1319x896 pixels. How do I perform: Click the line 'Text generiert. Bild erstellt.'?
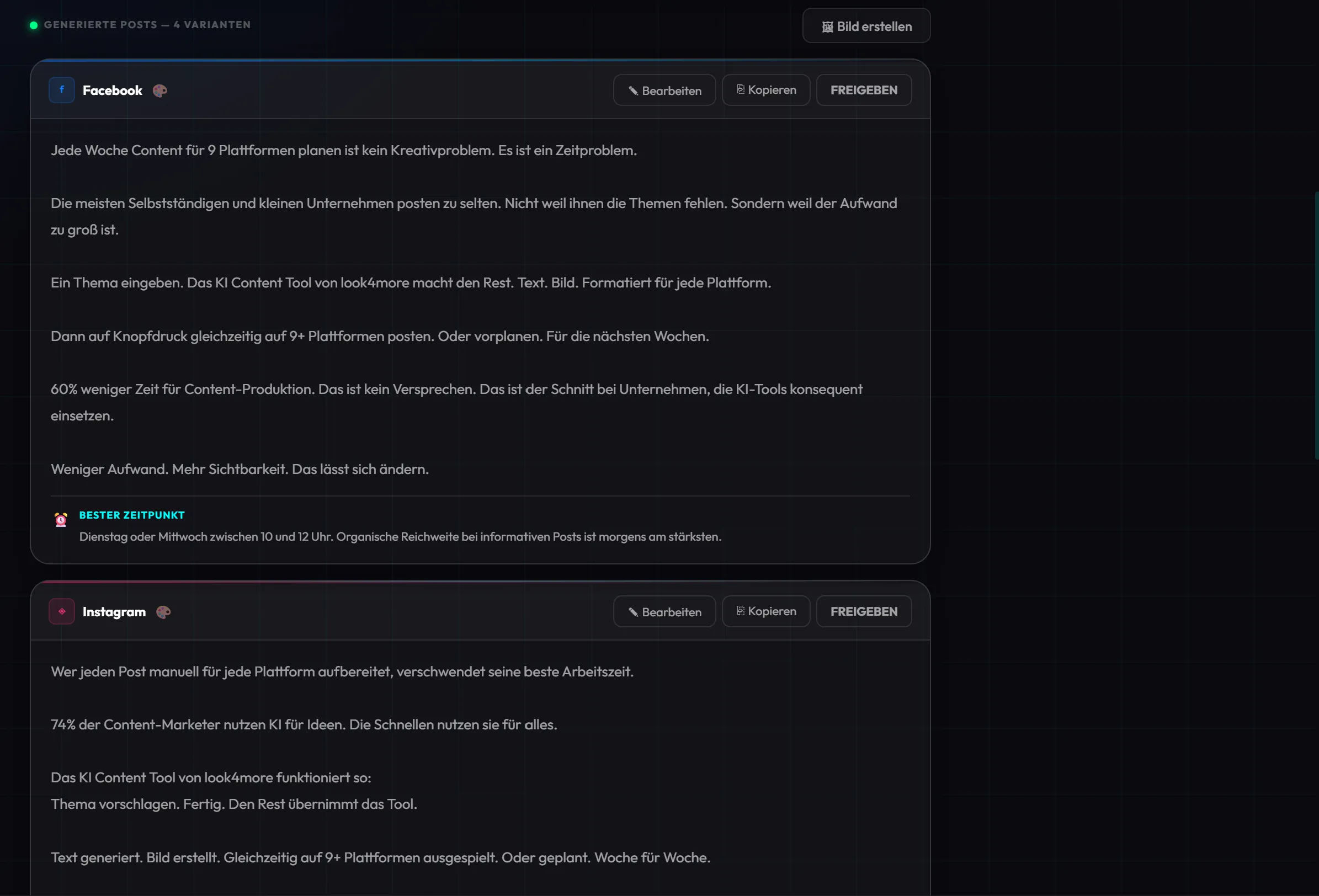(380, 857)
